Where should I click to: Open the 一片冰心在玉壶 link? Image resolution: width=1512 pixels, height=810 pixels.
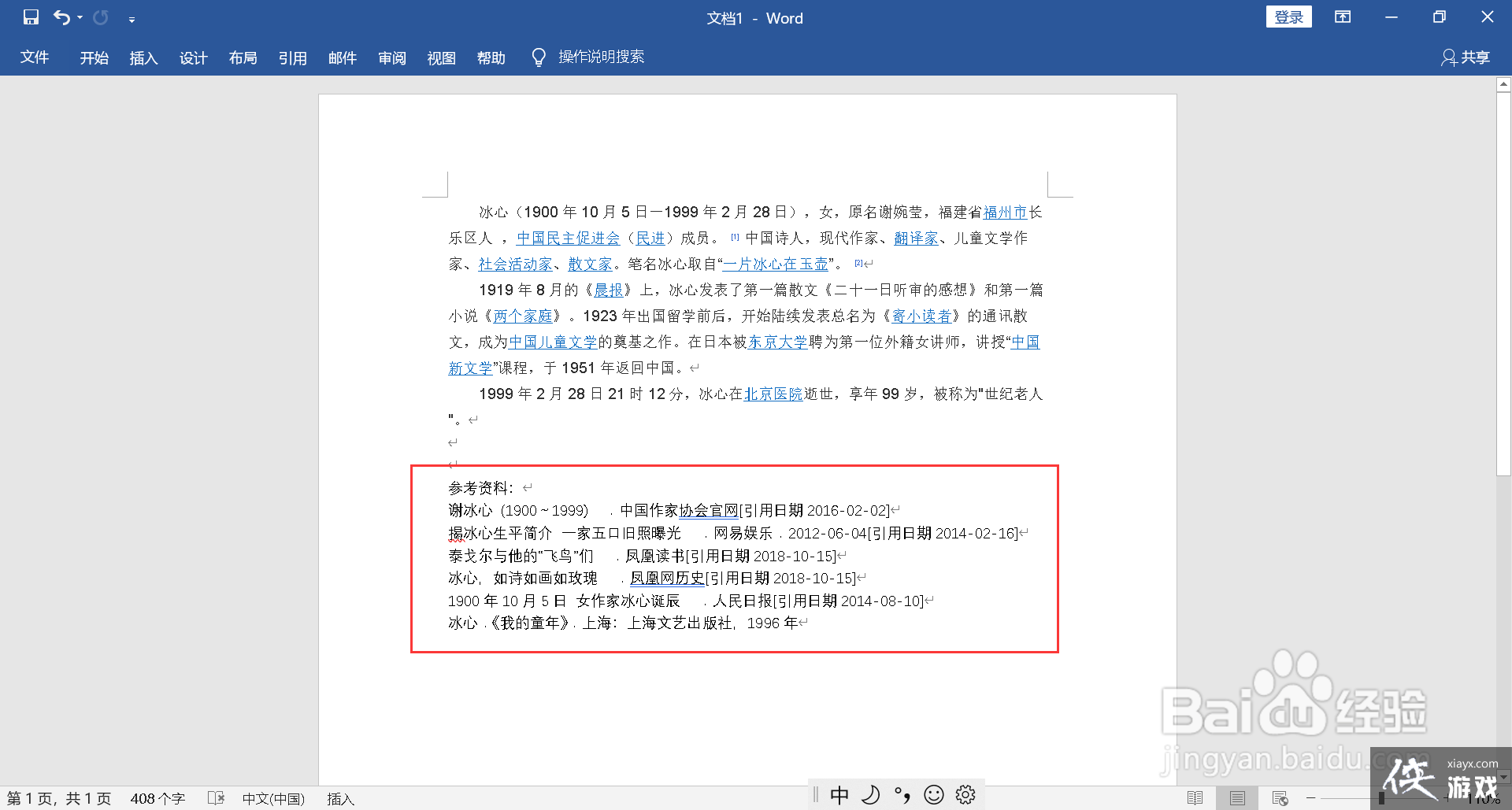(776, 264)
